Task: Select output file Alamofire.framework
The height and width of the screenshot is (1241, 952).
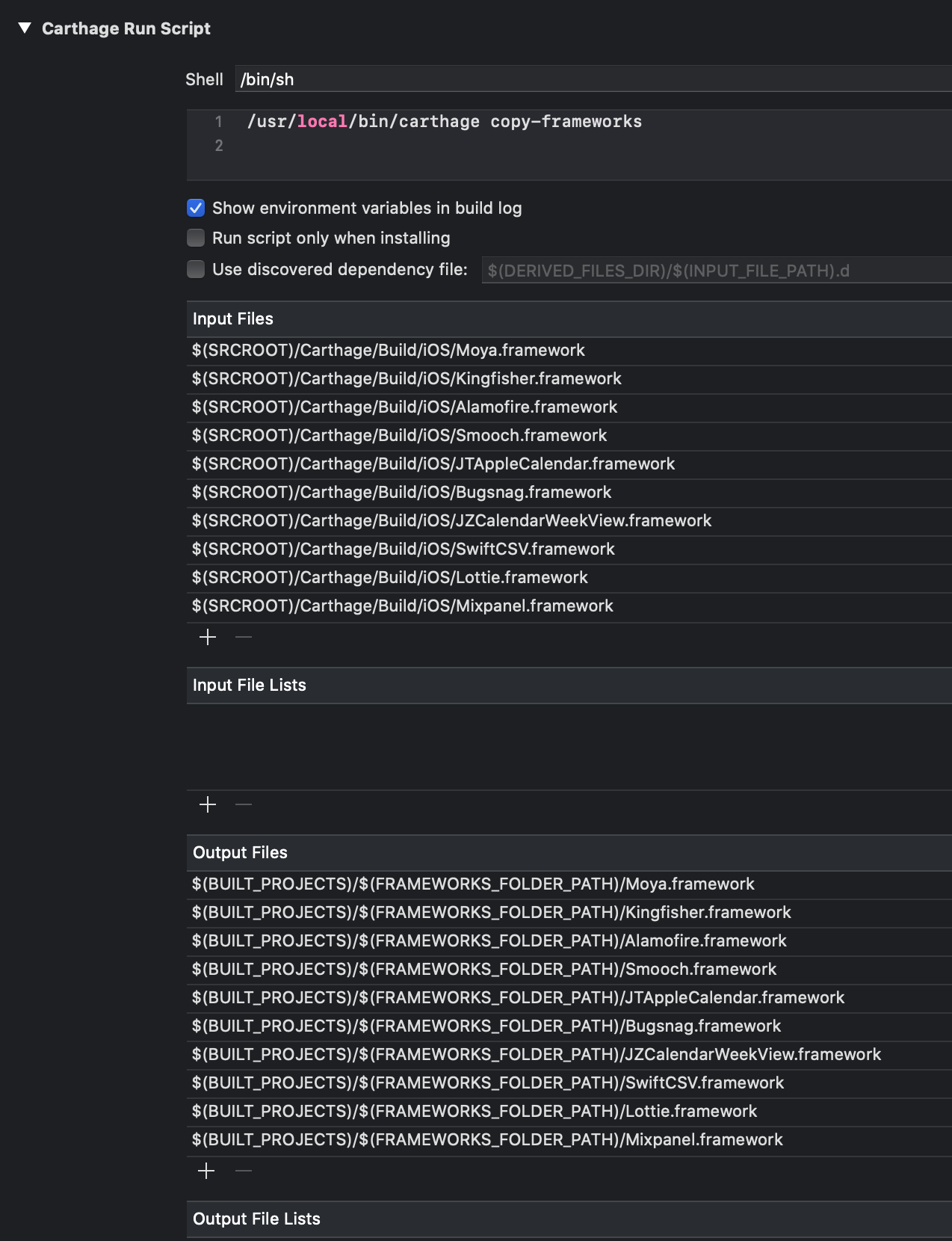Action: click(x=569, y=941)
